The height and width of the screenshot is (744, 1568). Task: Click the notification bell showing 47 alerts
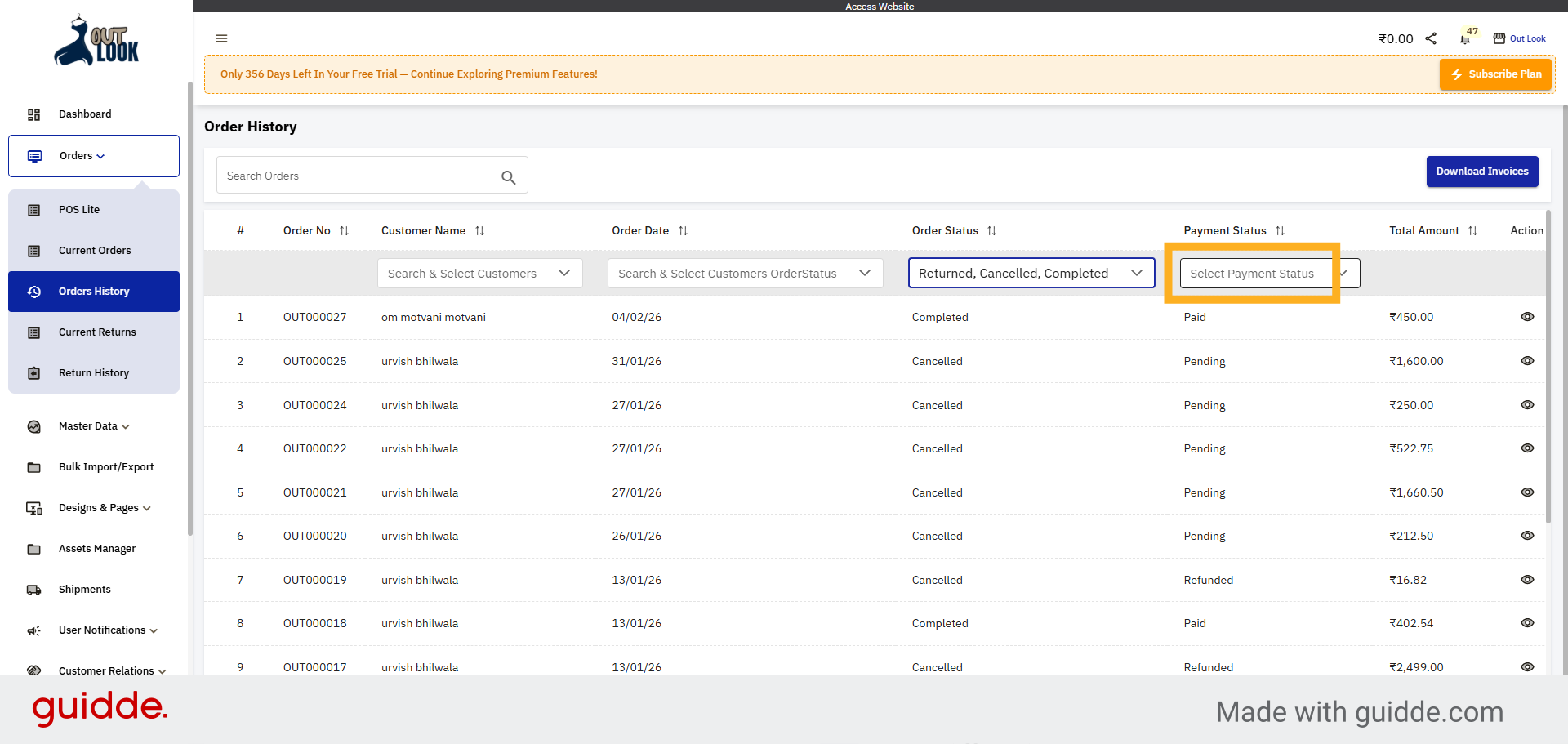coord(1464,38)
